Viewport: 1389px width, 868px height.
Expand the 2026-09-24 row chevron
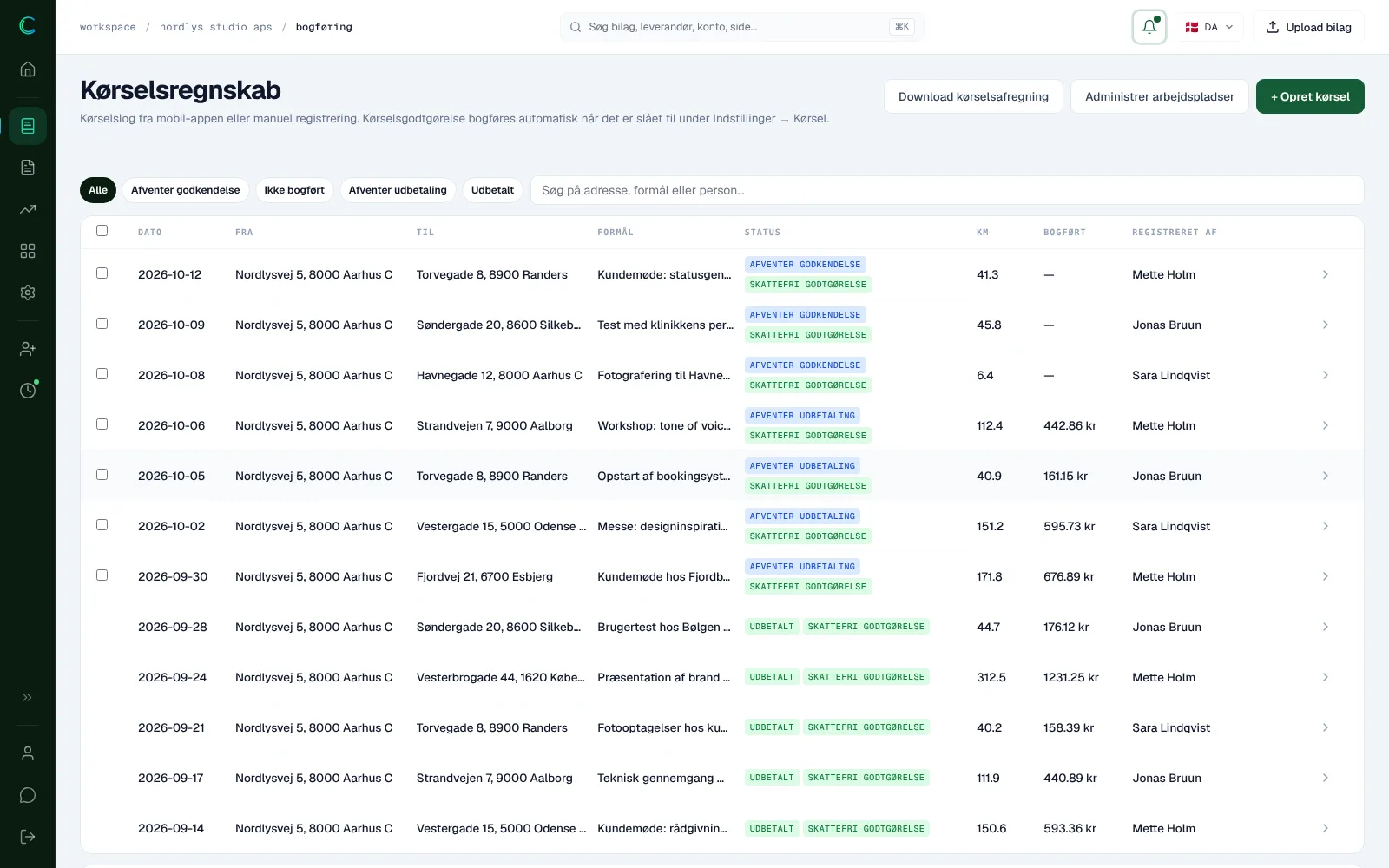1326,677
